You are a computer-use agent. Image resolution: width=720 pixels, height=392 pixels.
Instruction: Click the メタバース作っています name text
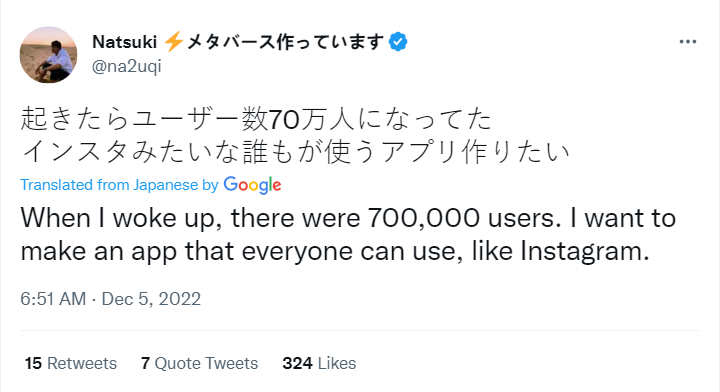[285, 42]
